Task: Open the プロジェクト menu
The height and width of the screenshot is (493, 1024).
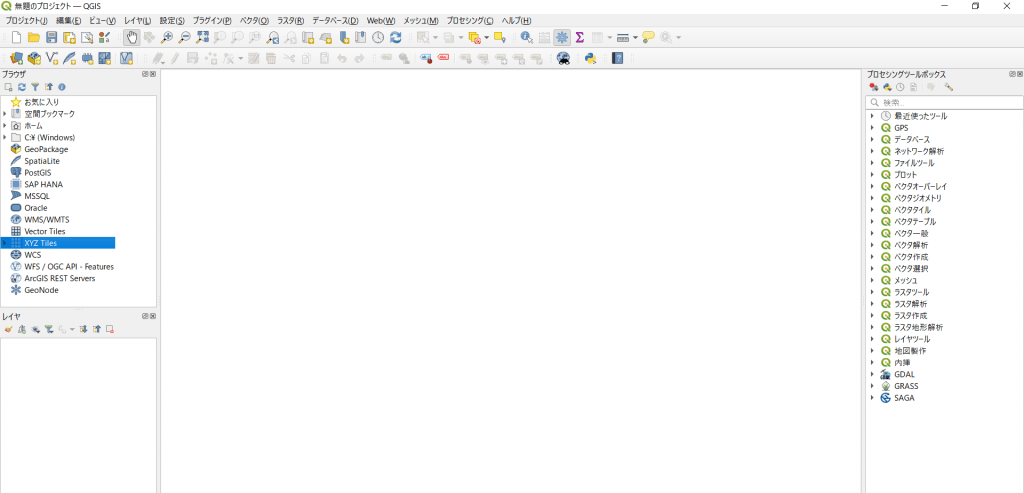Action: tap(26, 21)
